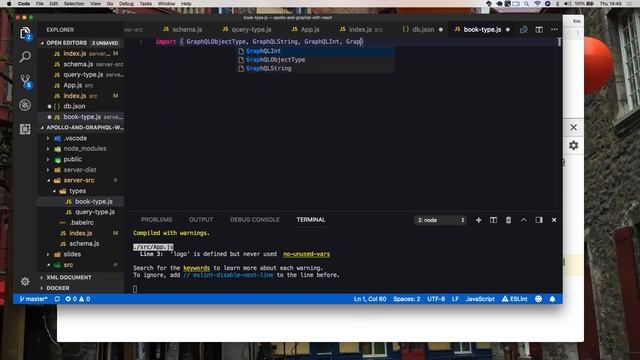Close the terminal panel
This screenshot has width=640, height=360.
pyautogui.click(x=554, y=220)
